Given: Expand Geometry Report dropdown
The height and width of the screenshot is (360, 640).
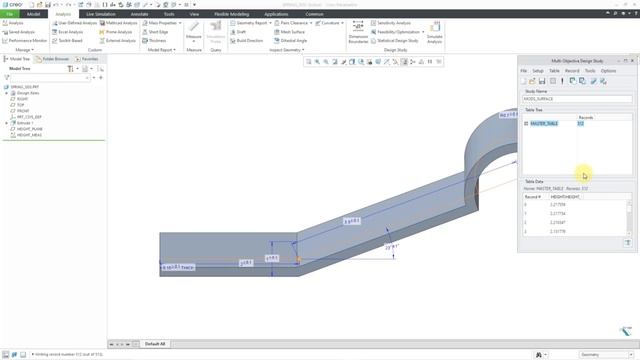Looking at the screenshot, I should 270,23.
